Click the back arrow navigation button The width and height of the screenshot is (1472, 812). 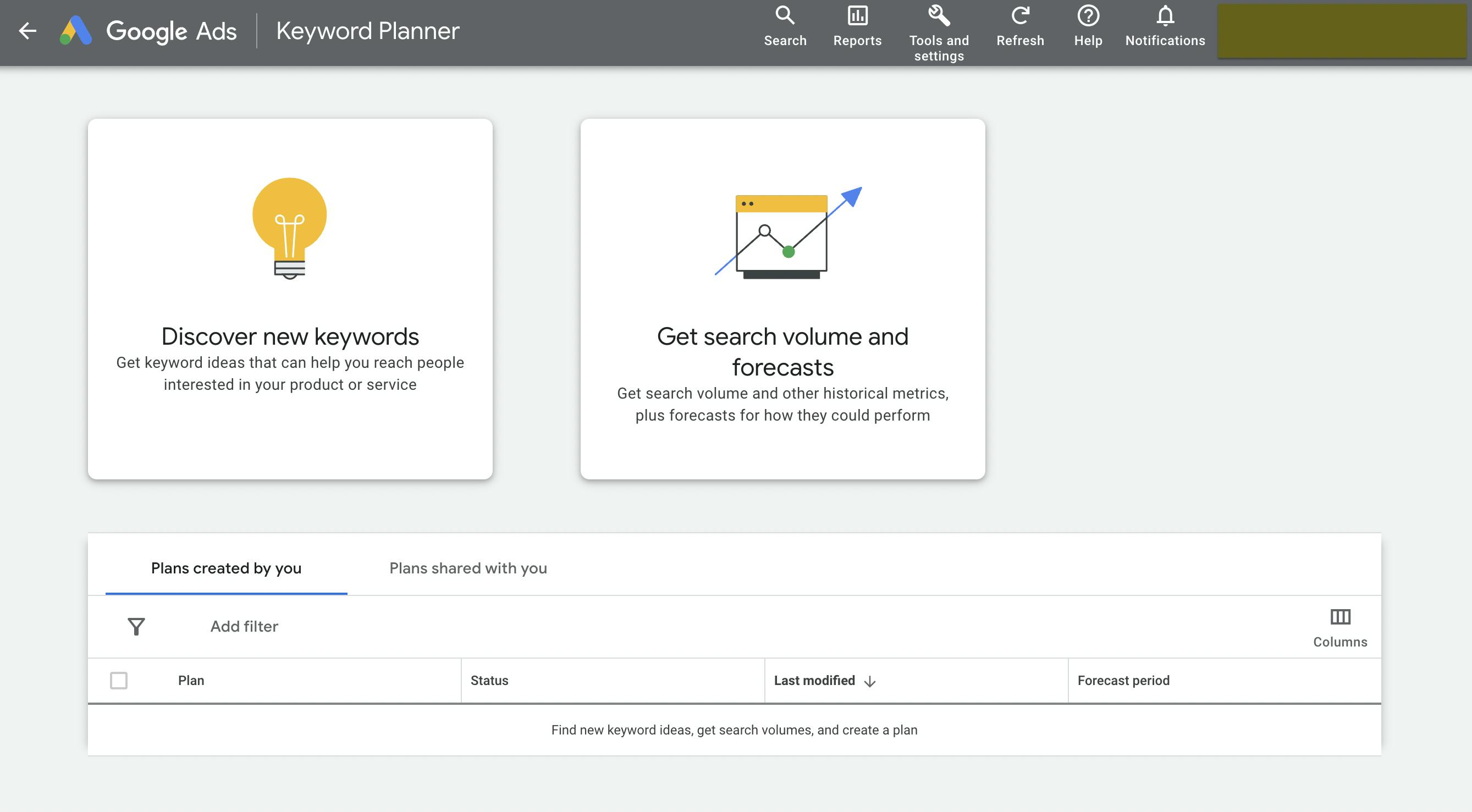[26, 29]
